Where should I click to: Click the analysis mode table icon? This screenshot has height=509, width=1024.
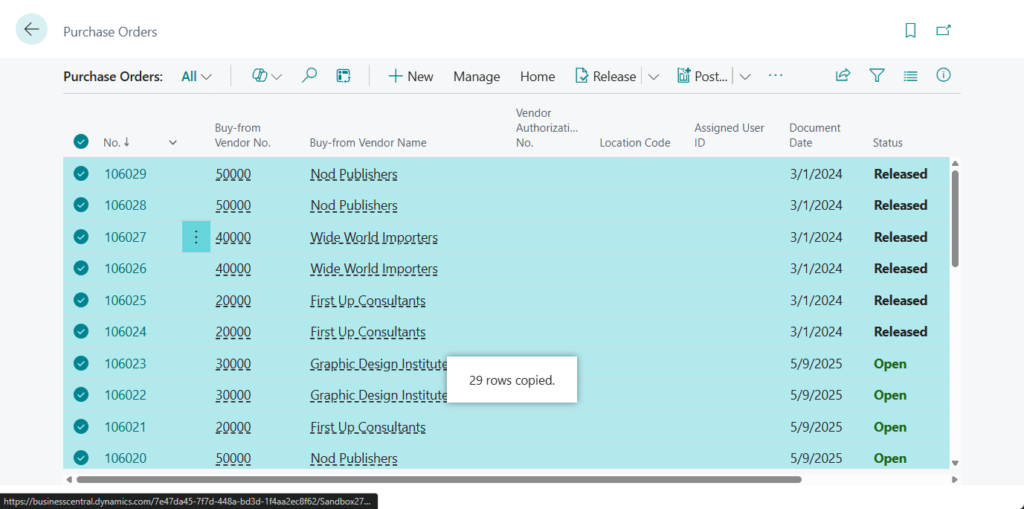(x=343, y=76)
